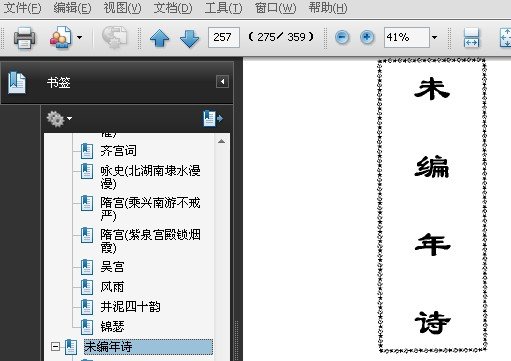The image size is (511, 361).
Task: Click the new bookmark icon
Action: click(213, 118)
